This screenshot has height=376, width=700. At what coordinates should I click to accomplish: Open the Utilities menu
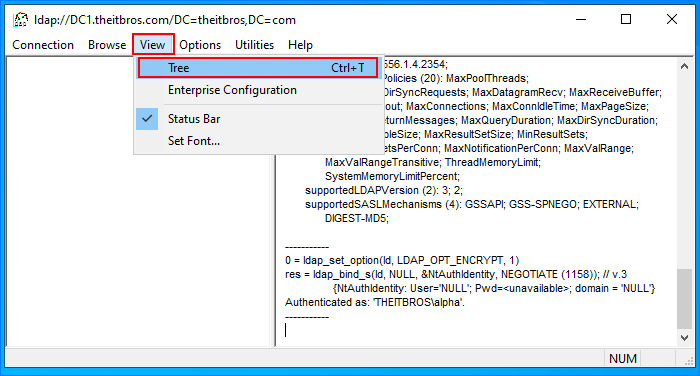click(x=254, y=45)
